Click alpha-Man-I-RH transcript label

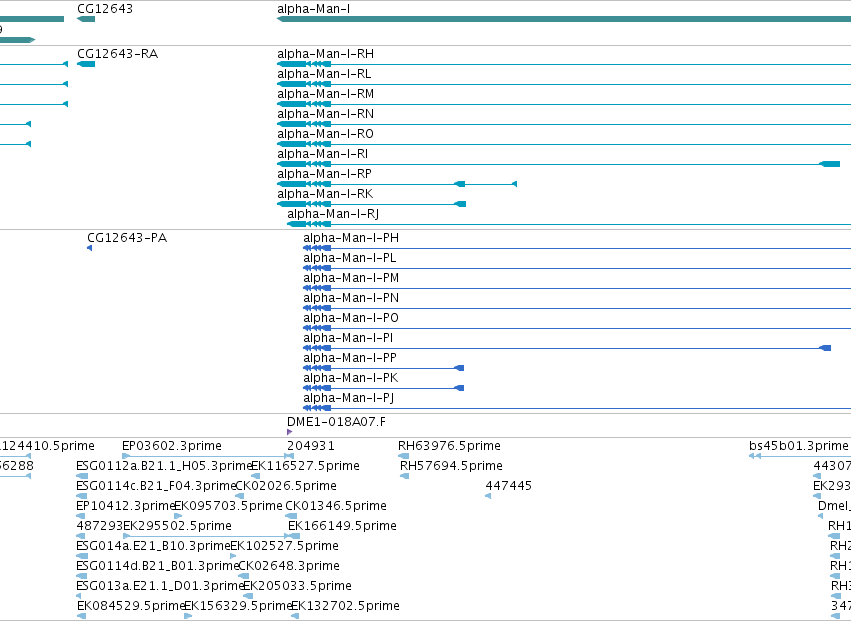pos(325,54)
